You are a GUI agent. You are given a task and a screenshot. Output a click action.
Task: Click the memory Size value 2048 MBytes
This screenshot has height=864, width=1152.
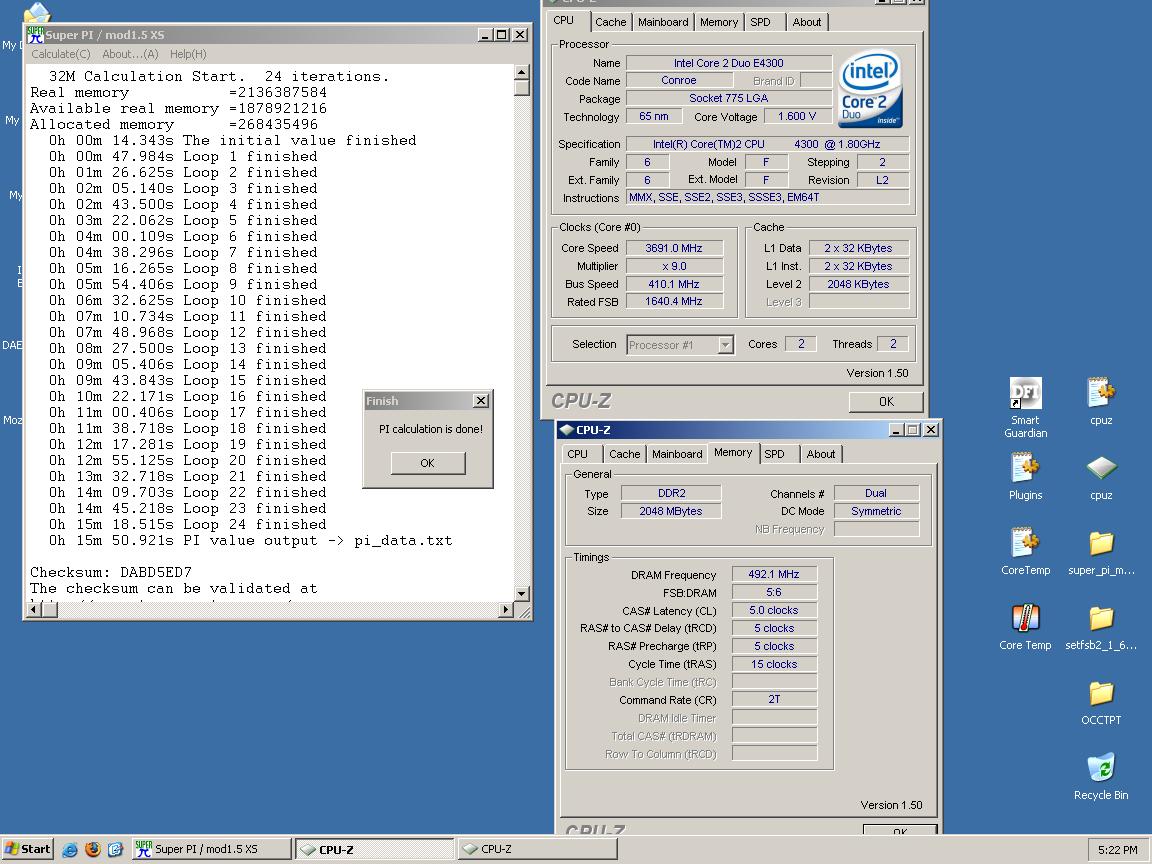click(x=670, y=511)
